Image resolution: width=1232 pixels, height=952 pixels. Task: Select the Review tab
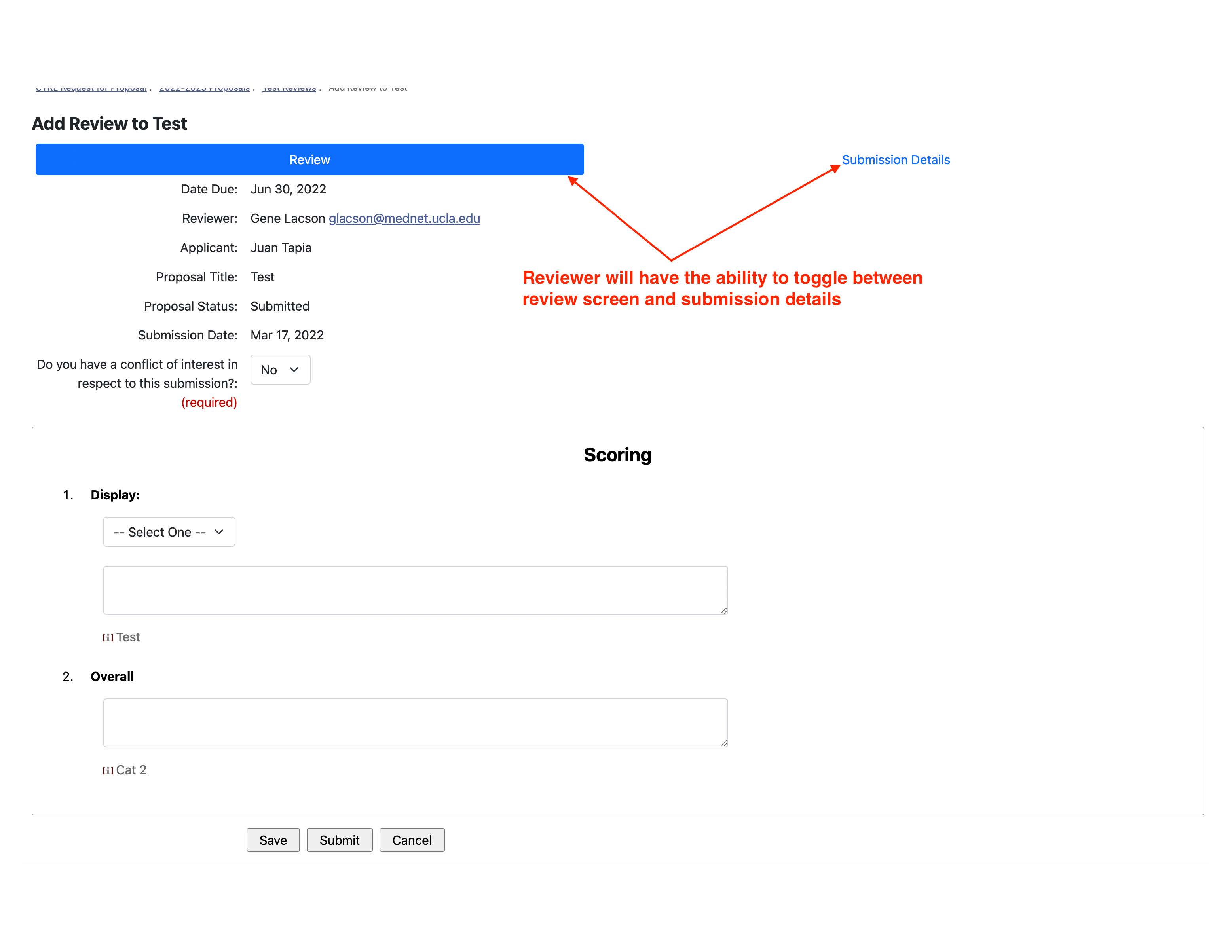pos(309,159)
